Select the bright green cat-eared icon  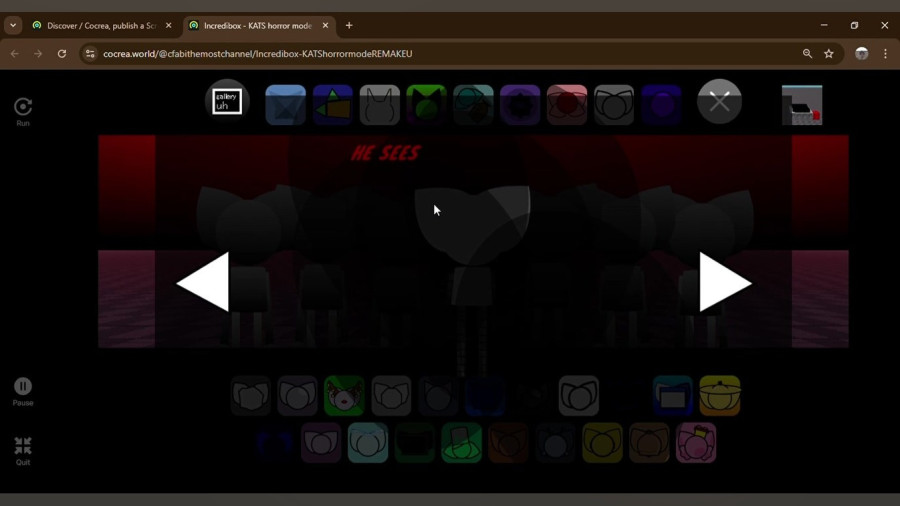pos(426,105)
